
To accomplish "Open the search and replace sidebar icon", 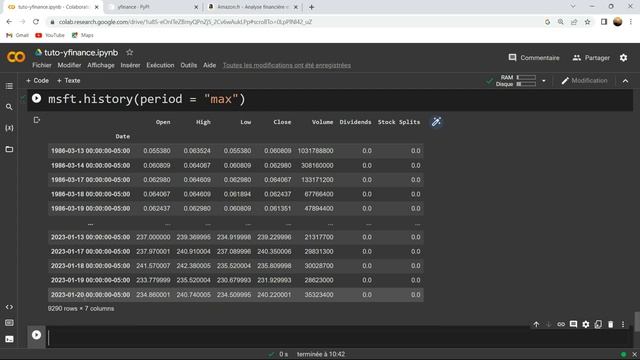I will [x=9, y=107].
